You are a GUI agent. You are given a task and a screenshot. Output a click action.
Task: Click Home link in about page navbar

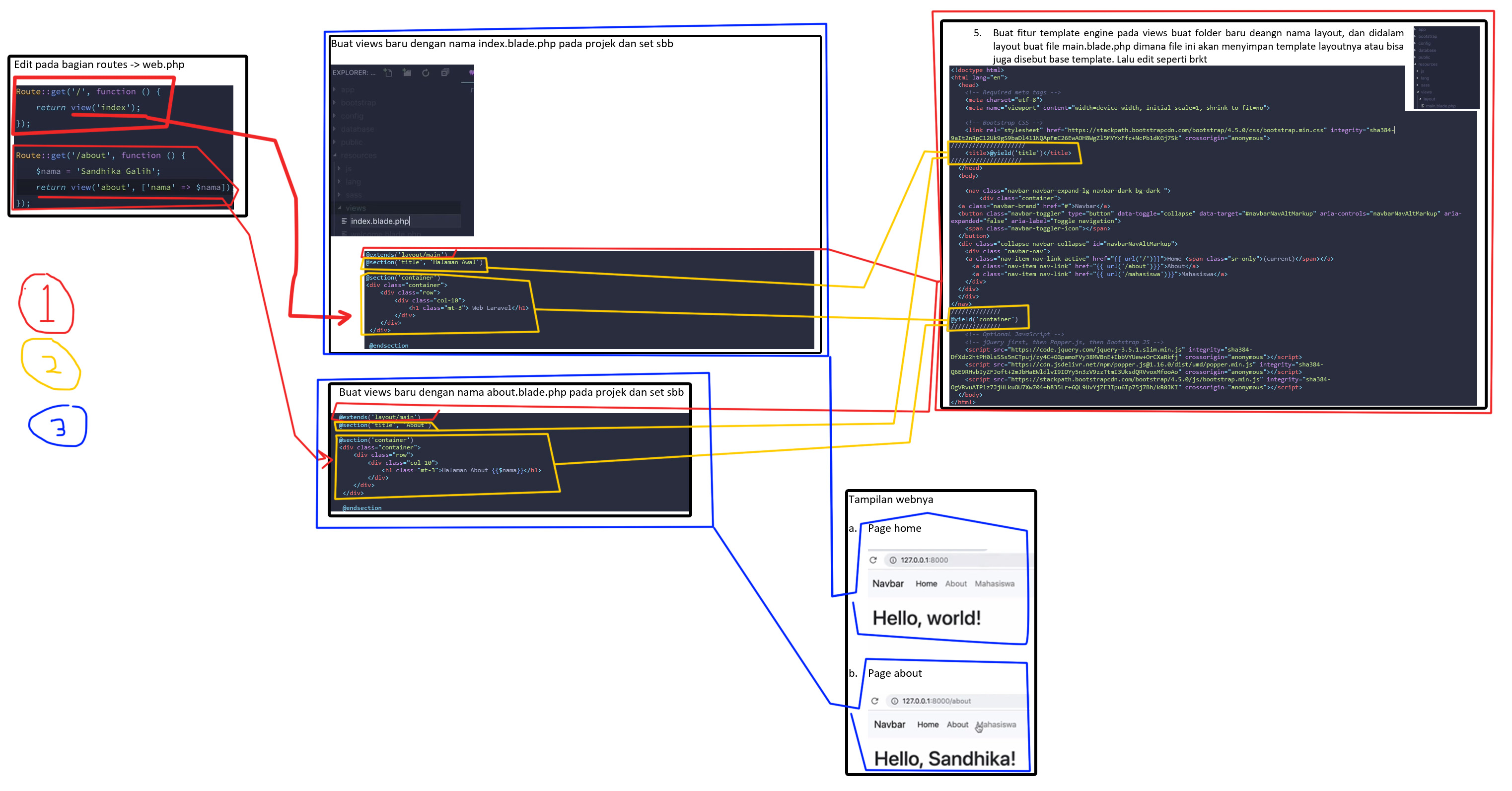click(928, 724)
